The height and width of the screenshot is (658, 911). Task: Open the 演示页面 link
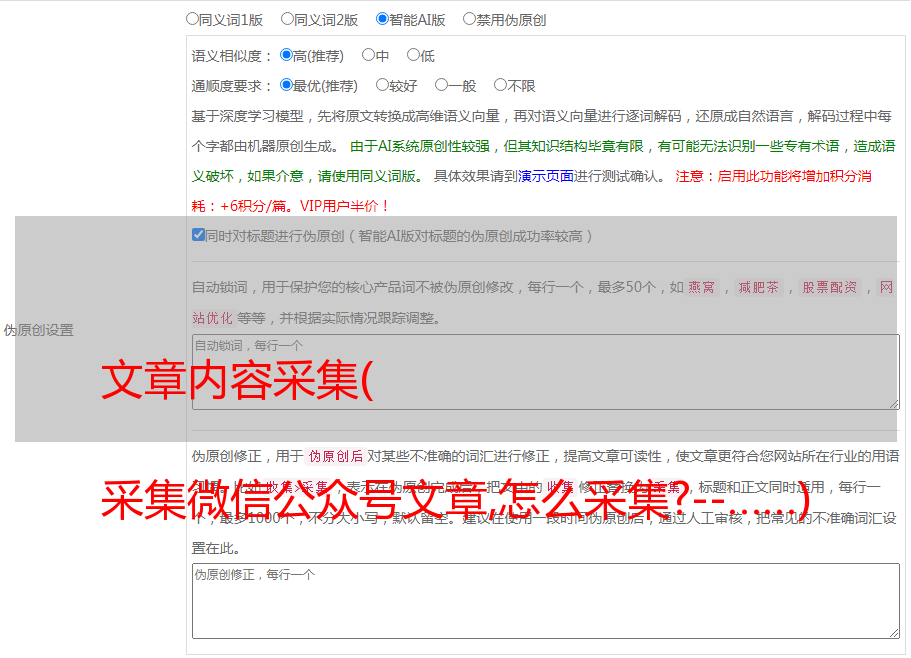(545, 176)
